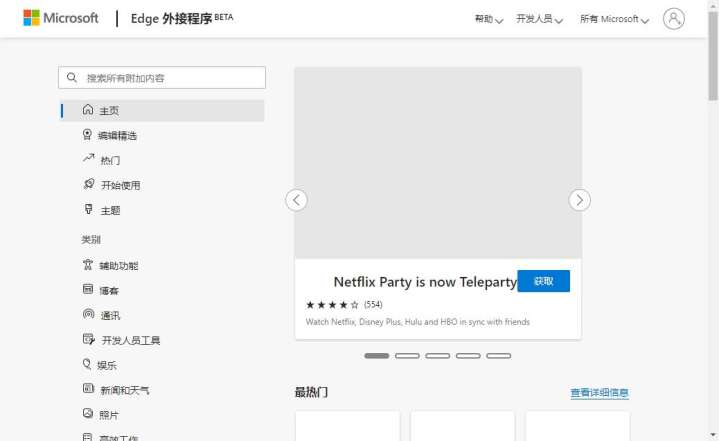Click 获取 to get Teleparty extension
The image size is (719, 441).
point(543,281)
